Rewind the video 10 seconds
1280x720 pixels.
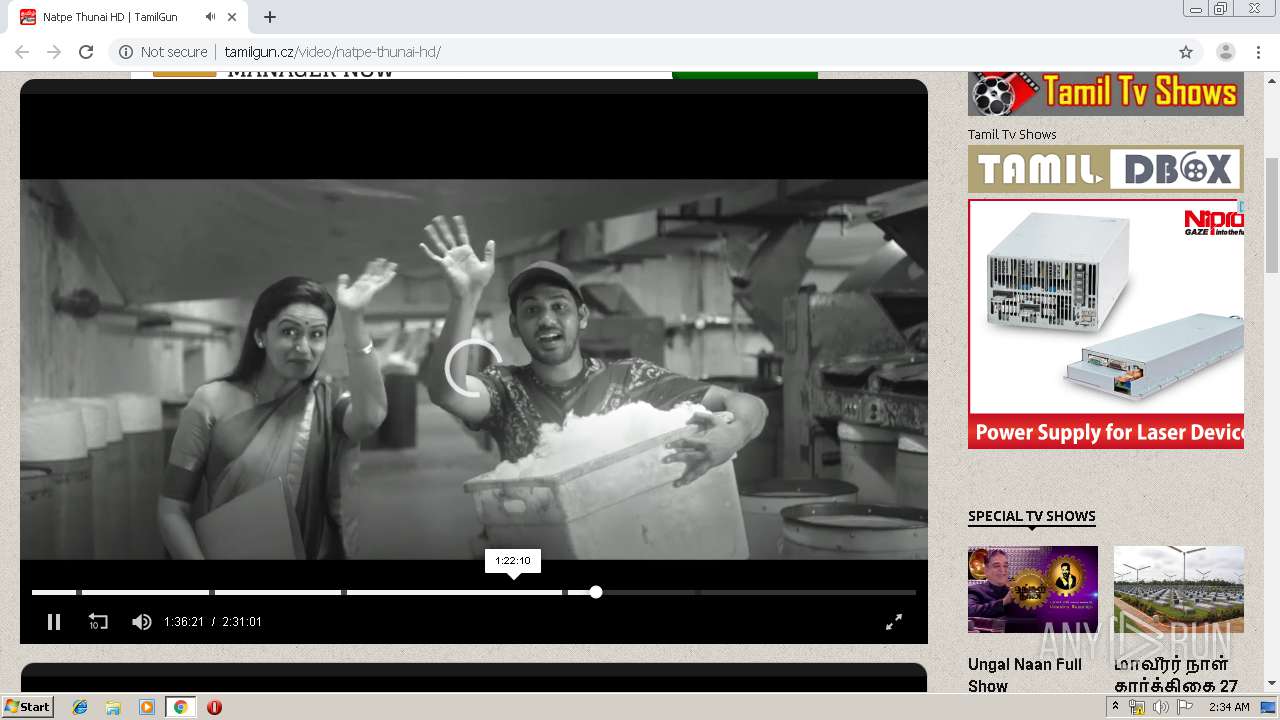coord(98,622)
